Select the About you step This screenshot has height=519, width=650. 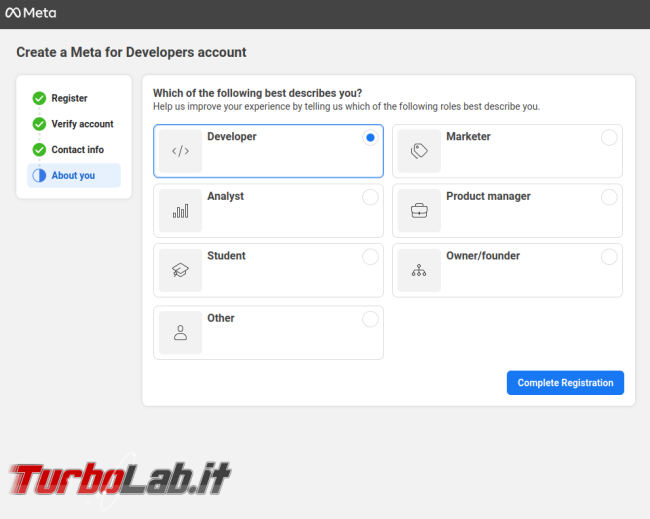[74, 175]
